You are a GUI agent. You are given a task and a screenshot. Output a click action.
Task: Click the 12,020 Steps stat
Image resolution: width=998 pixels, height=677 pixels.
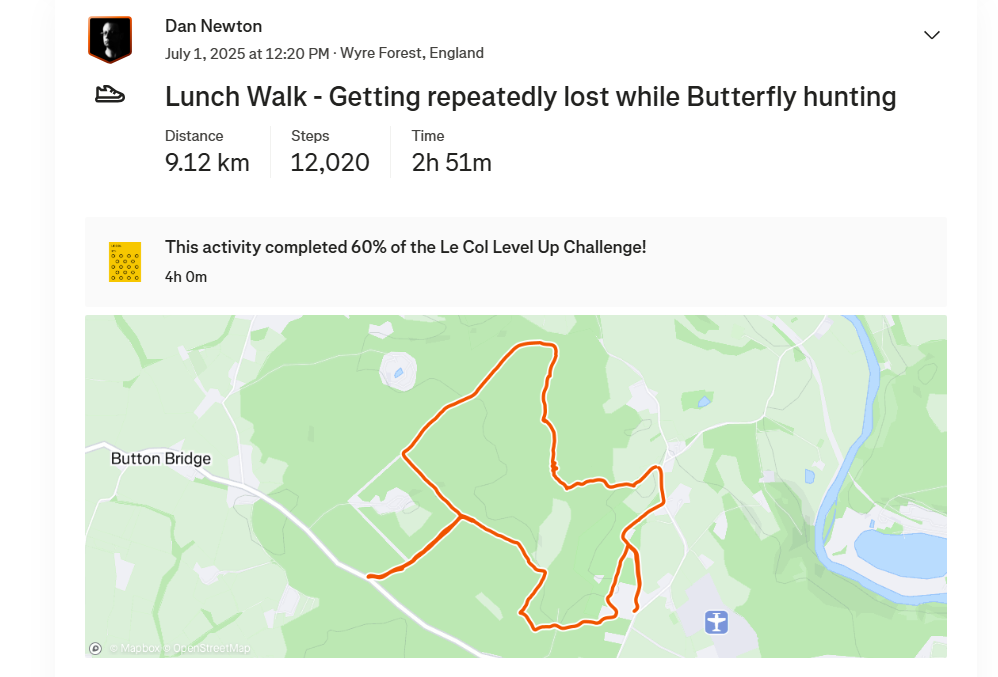coord(330,152)
